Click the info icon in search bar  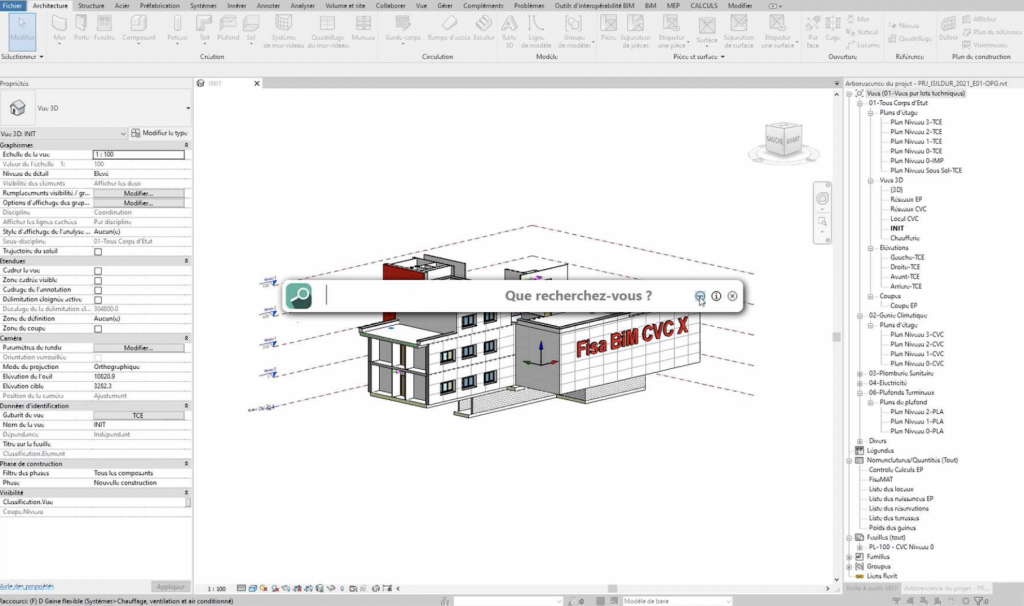point(716,296)
